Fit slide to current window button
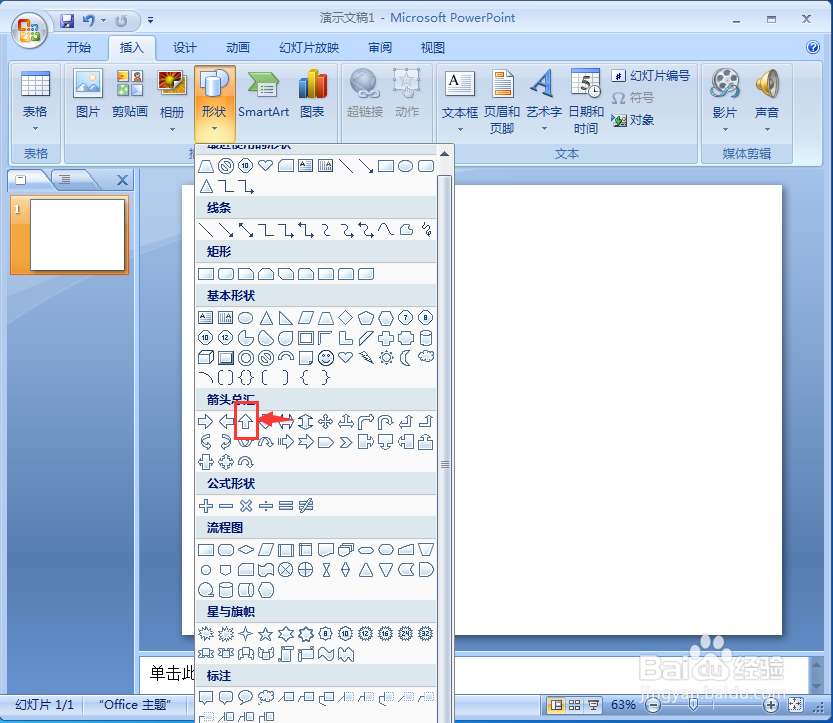Screen dimensions: 833x723 click(796, 705)
